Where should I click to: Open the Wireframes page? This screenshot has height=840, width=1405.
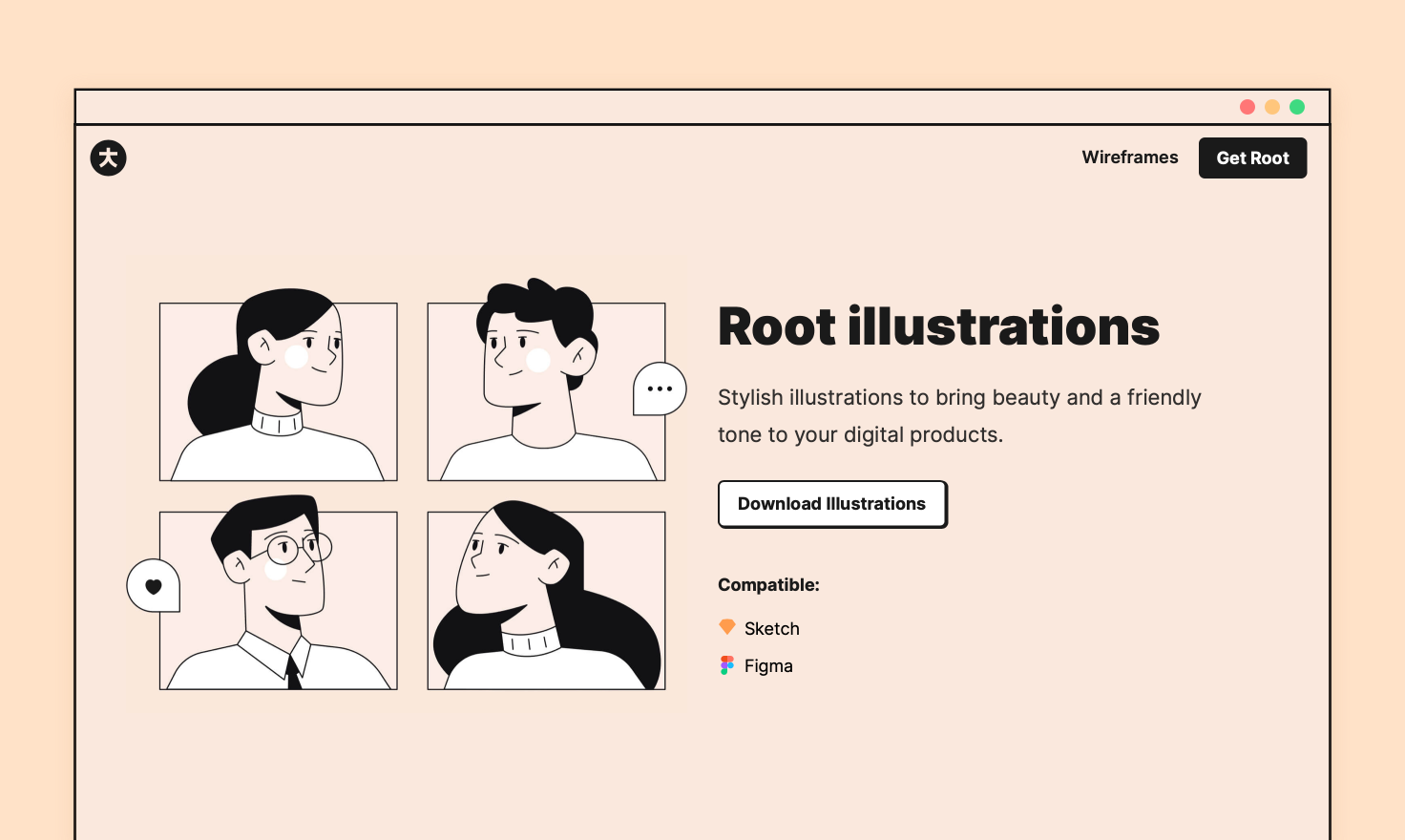click(1130, 157)
